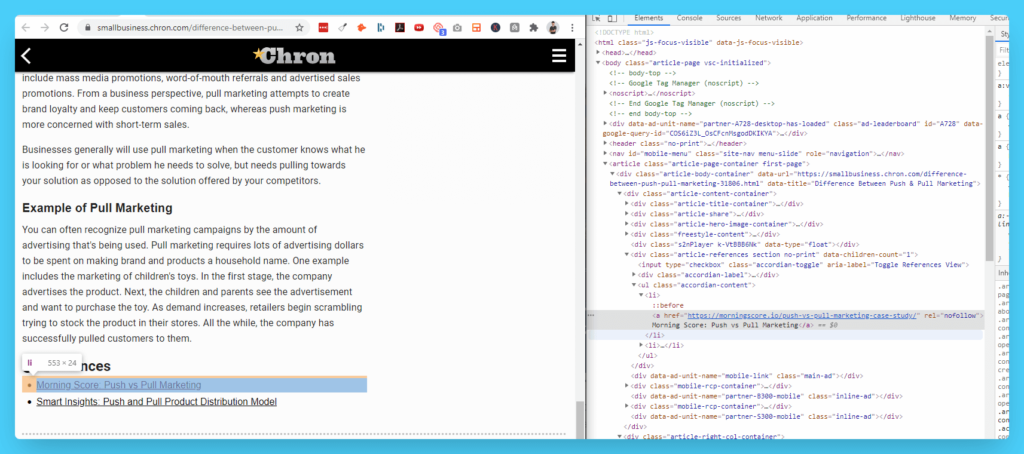
Task: Bookmark this page with the star icon
Action: pyautogui.click(x=299, y=27)
